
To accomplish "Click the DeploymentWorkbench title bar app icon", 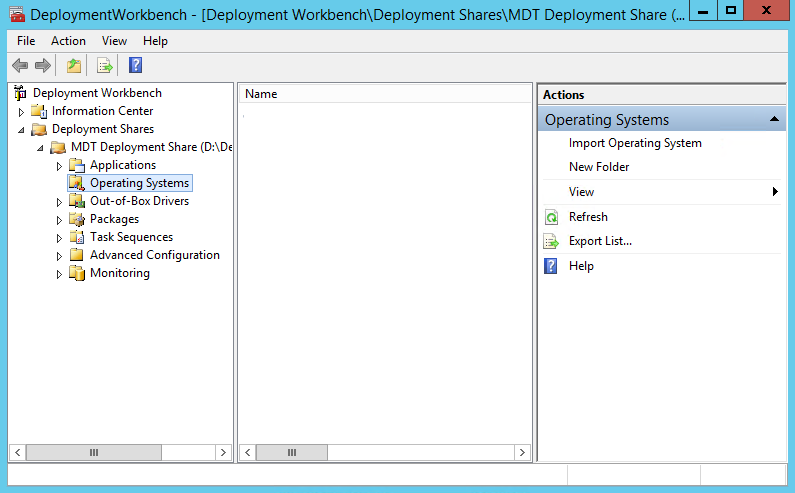I will pos(17,14).
